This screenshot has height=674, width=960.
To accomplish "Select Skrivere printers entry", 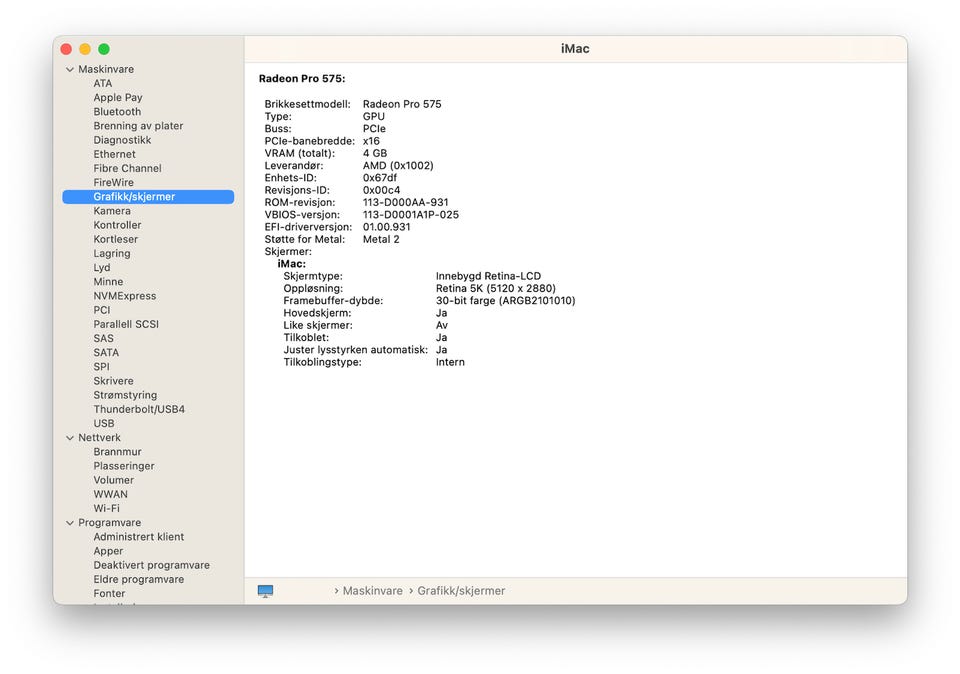I will tap(113, 381).
